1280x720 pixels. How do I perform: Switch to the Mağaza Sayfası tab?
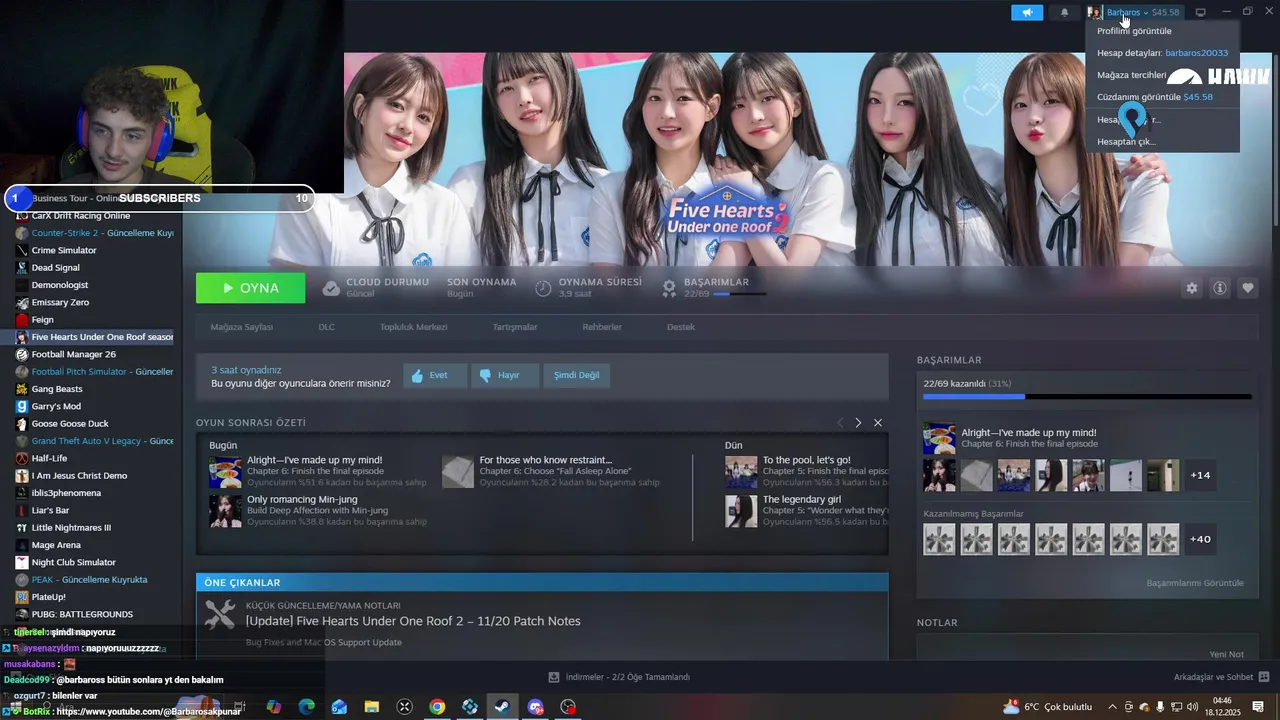pyautogui.click(x=241, y=327)
